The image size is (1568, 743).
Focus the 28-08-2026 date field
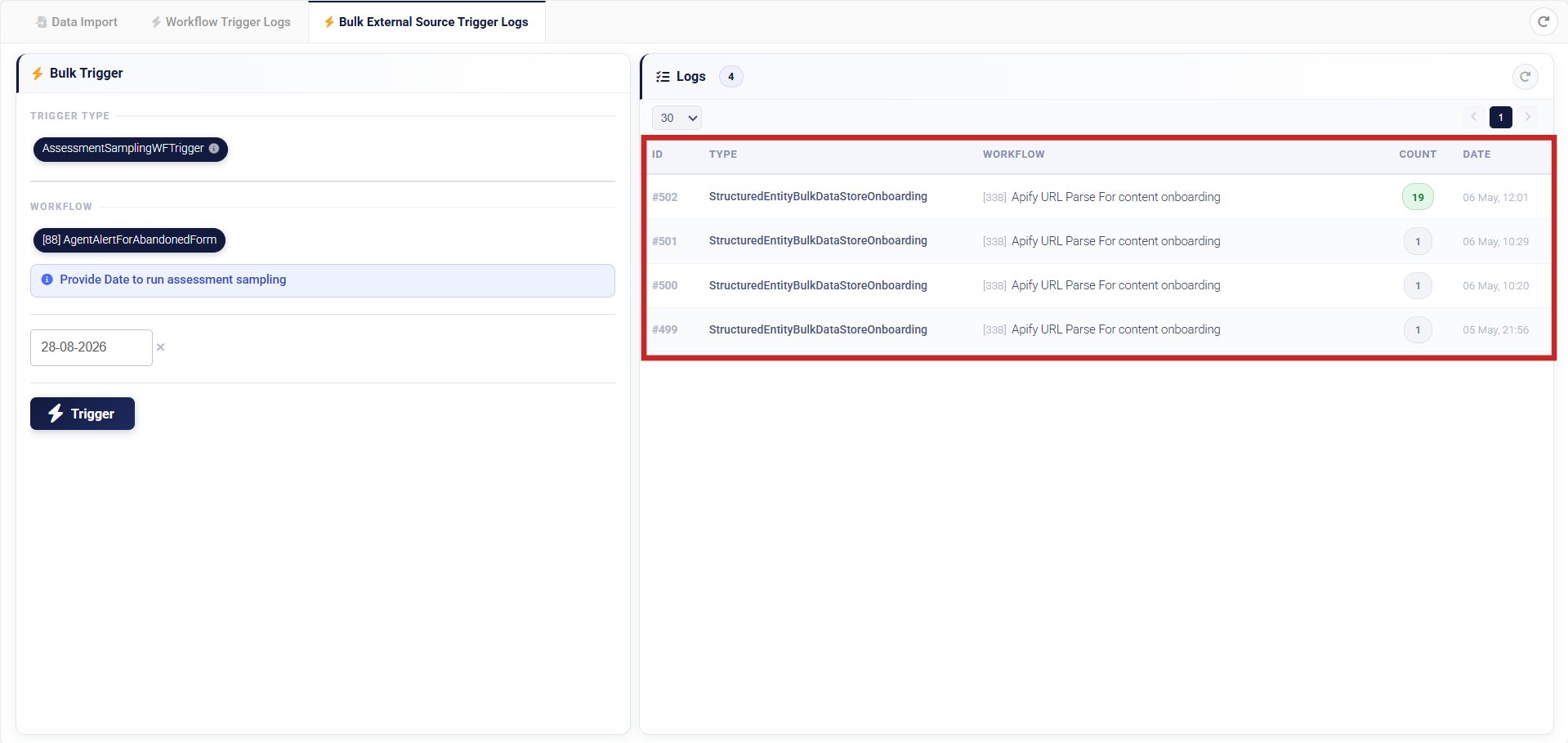(92, 347)
